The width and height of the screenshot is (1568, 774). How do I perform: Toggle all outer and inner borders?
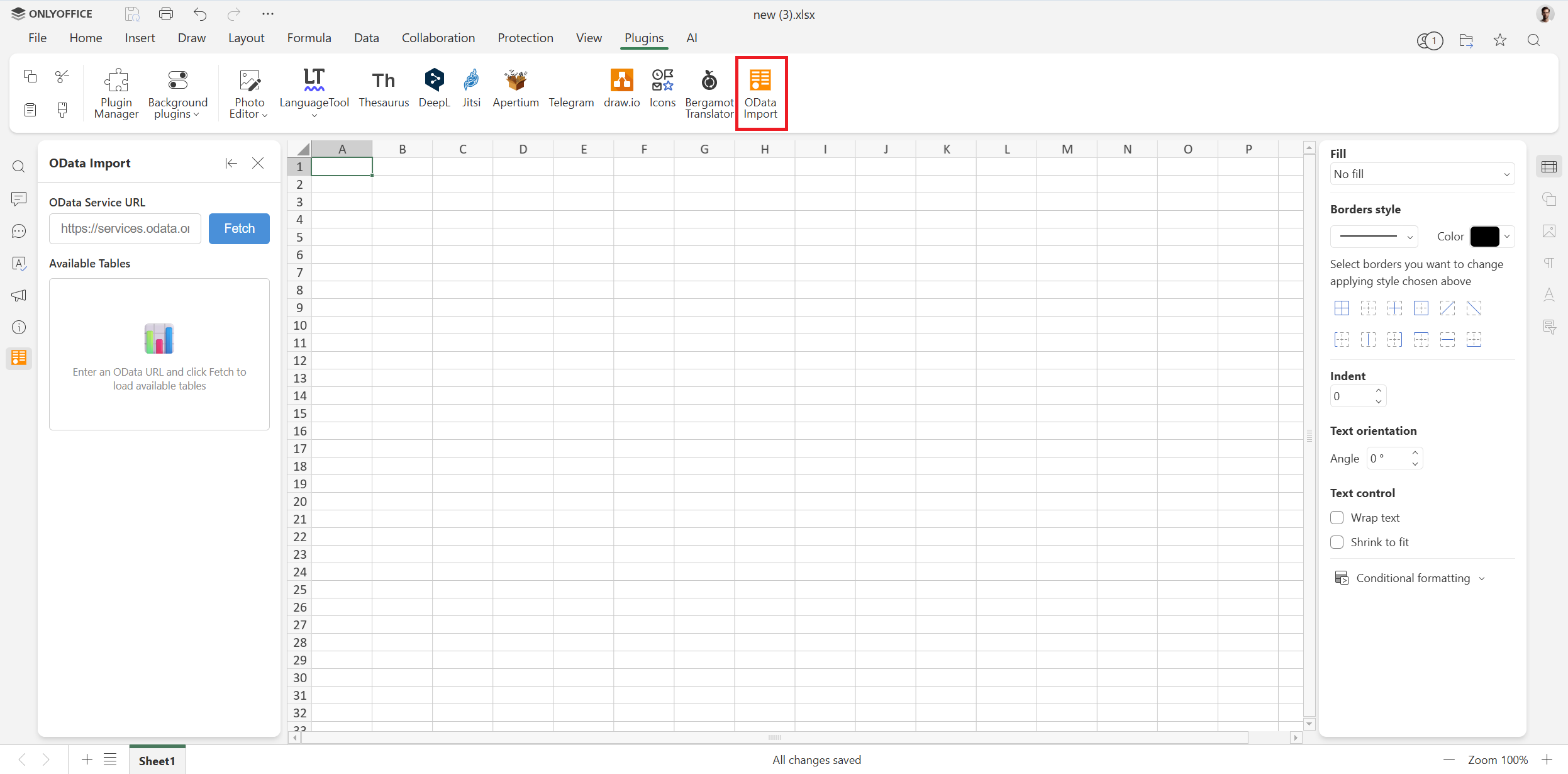click(1342, 308)
